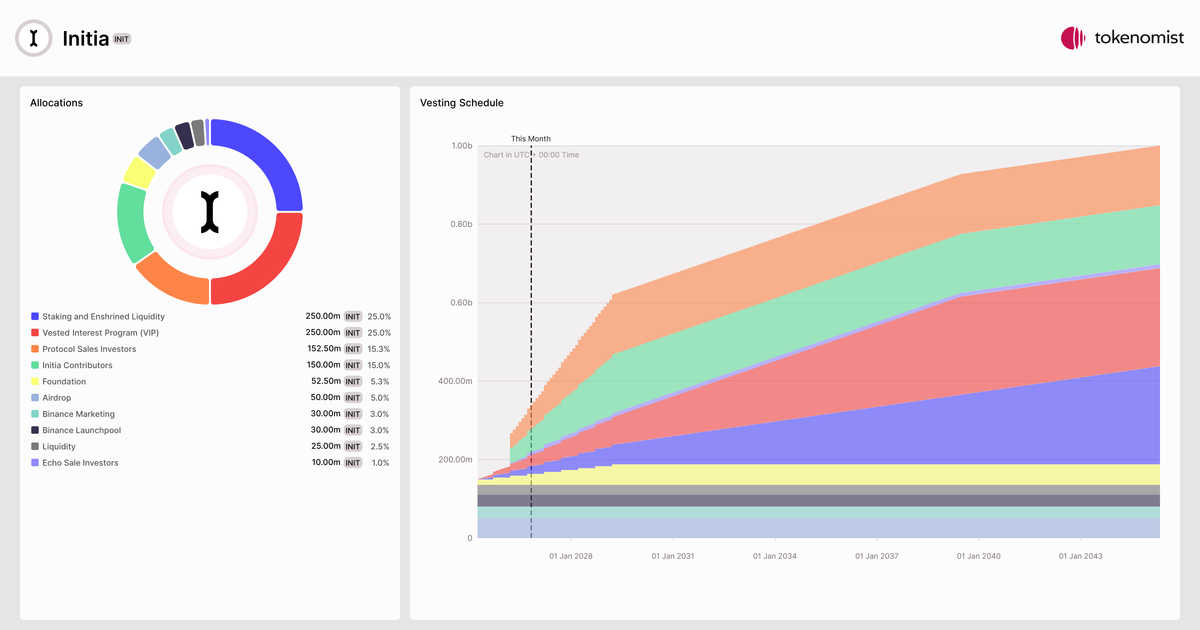Click 'Binance Launchpool' legend label
Screen dimensions: 1200x630
click(80, 430)
